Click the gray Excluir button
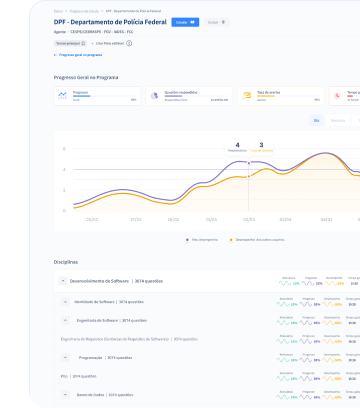 217,22
